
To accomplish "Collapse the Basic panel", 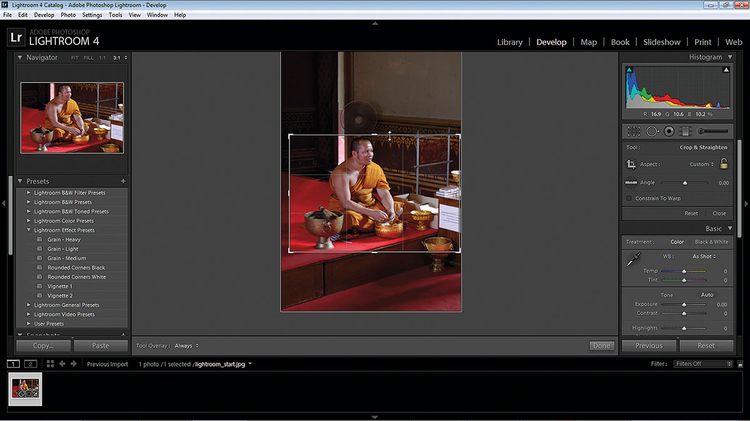I will click(x=730, y=229).
